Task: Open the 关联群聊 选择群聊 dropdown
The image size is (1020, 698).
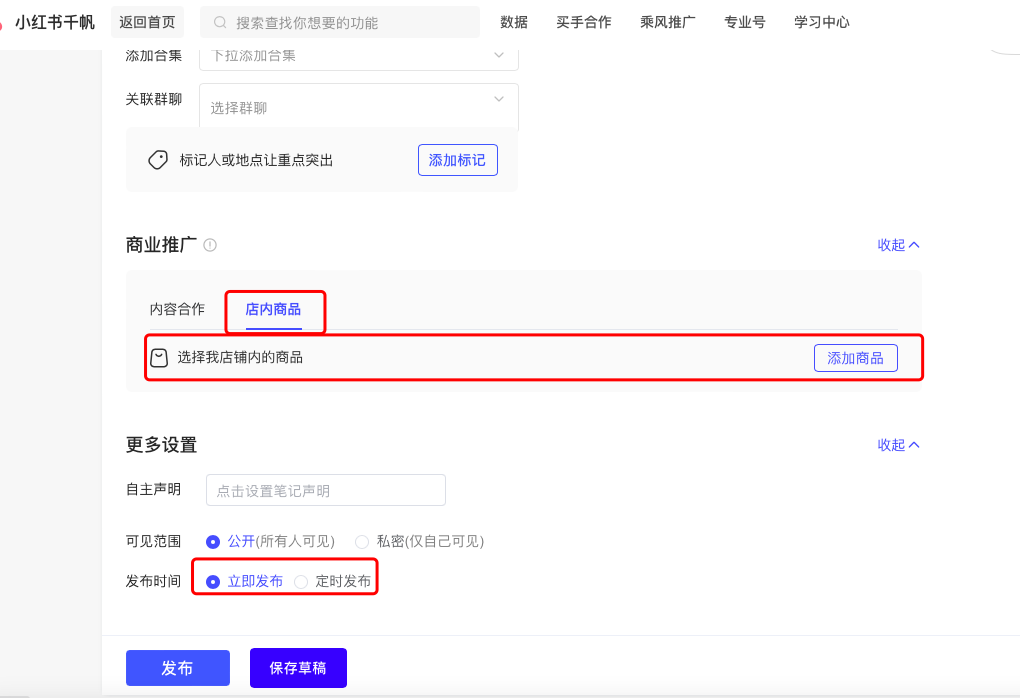Action: point(359,107)
